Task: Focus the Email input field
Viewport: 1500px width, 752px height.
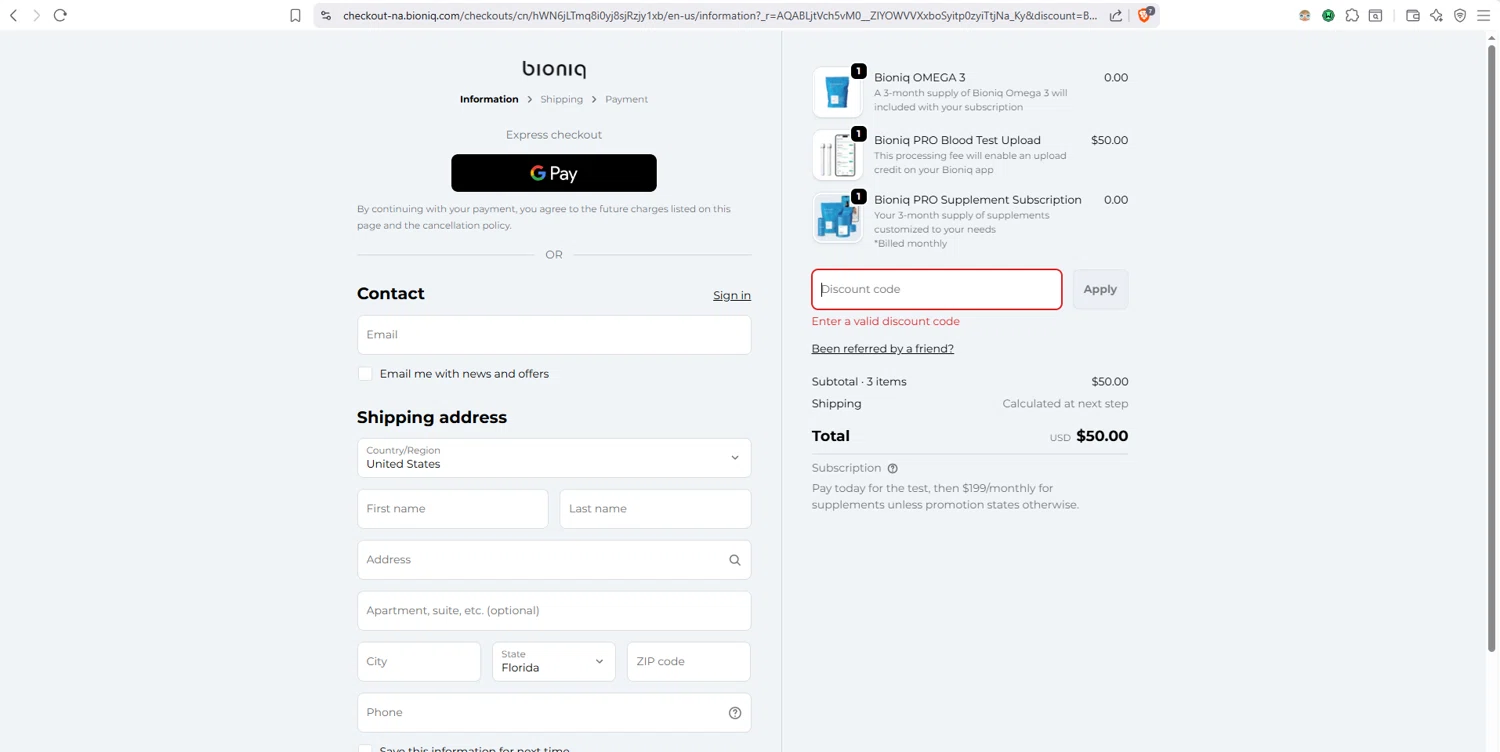Action: pyautogui.click(x=554, y=335)
